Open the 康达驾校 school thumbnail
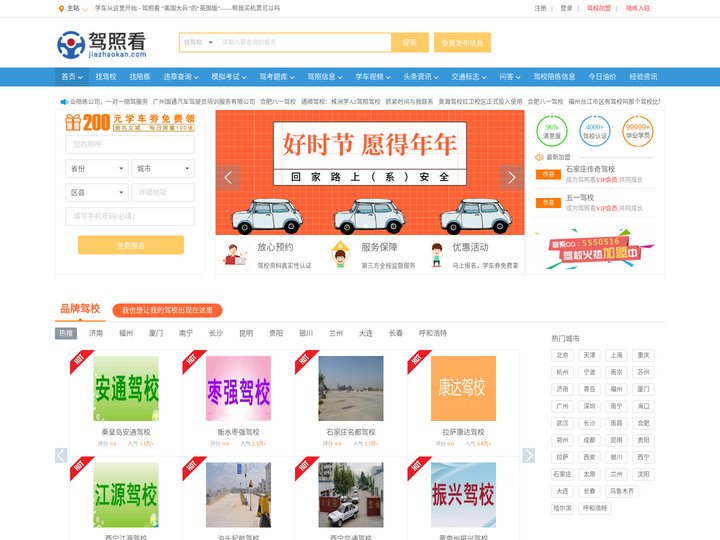 (x=463, y=388)
